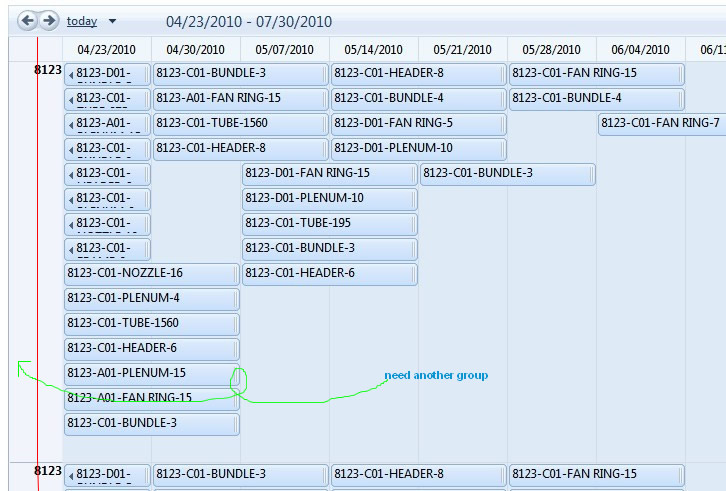This screenshot has width=726, height=491.
Task: Select the 05/07/2010 column header
Action: click(284, 50)
